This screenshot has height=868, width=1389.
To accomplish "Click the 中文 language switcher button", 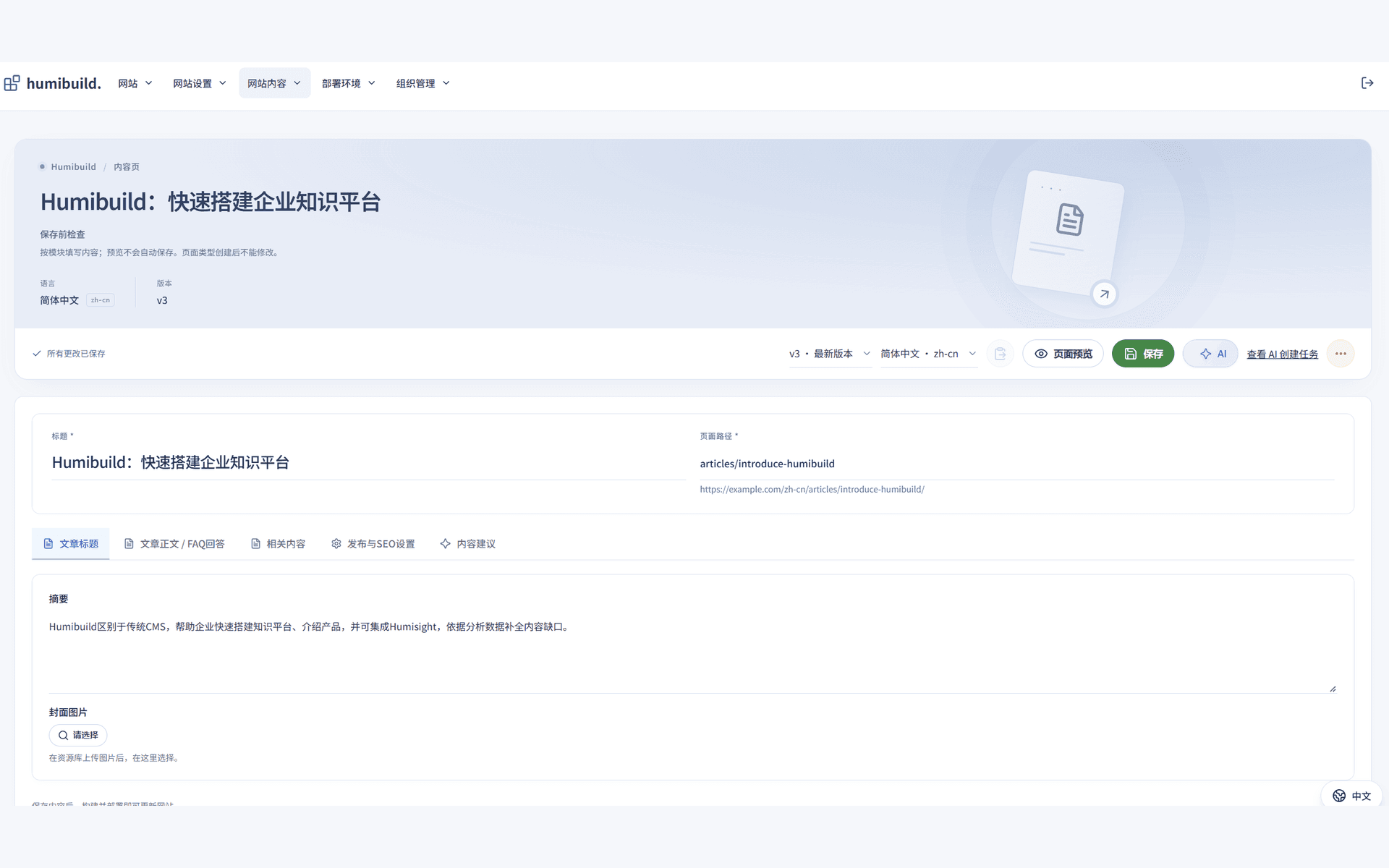I will [1351, 796].
